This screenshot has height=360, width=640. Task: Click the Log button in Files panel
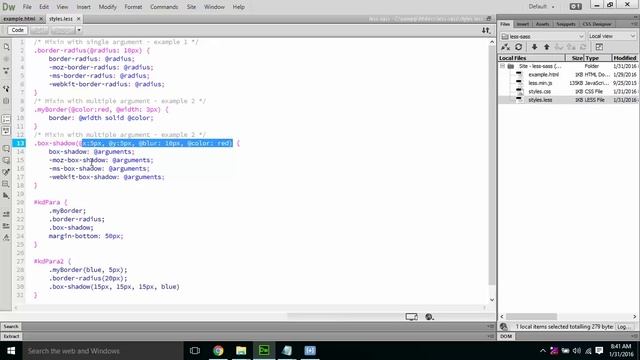(623, 327)
